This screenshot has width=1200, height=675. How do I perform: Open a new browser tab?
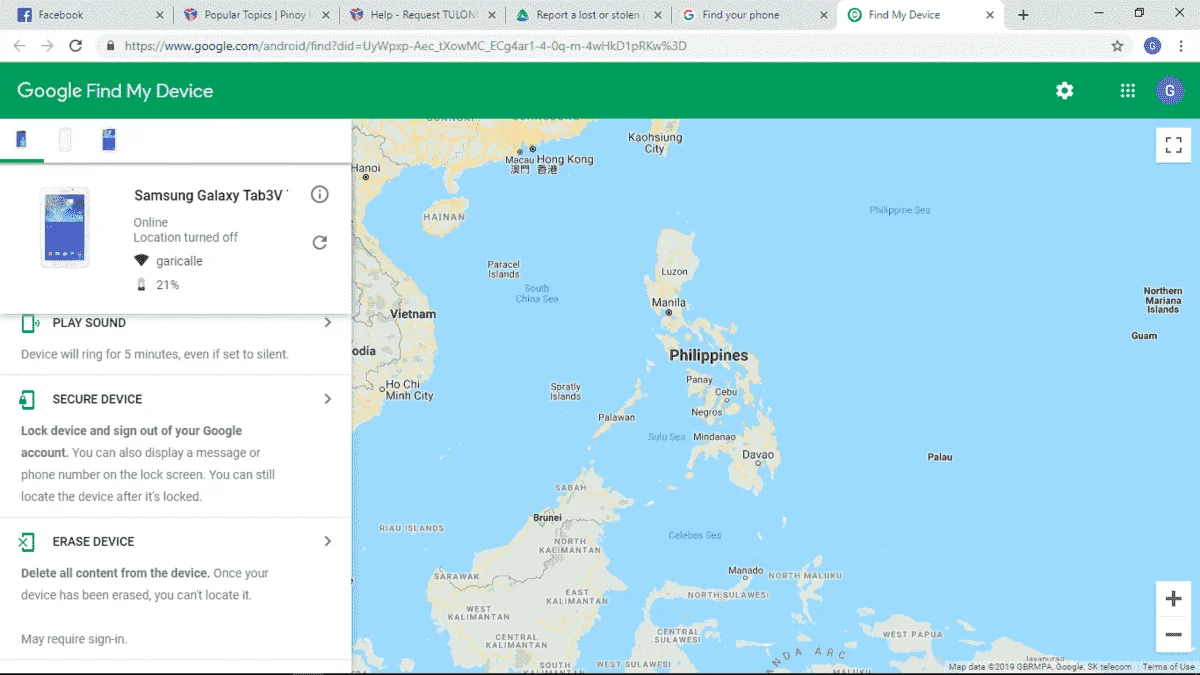[1023, 15]
